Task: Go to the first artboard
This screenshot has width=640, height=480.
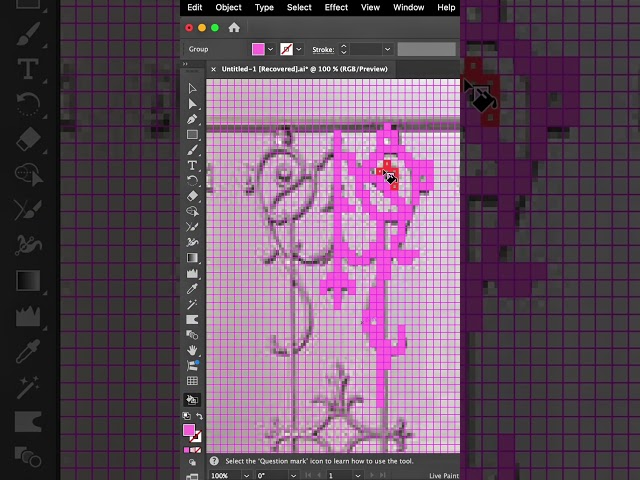Action: pyautogui.click(x=308, y=476)
